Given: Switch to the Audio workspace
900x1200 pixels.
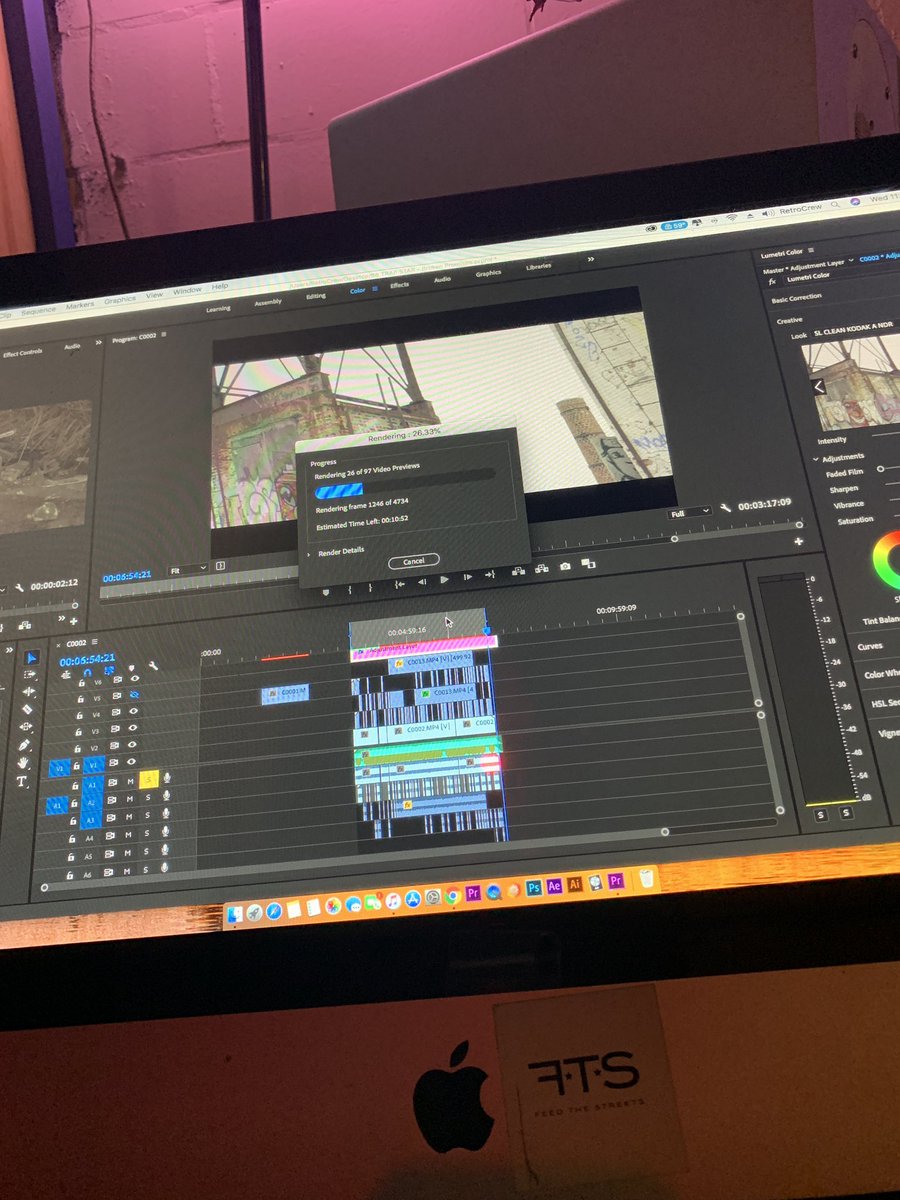Looking at the screenshot, I should click(x=442, y=279).
